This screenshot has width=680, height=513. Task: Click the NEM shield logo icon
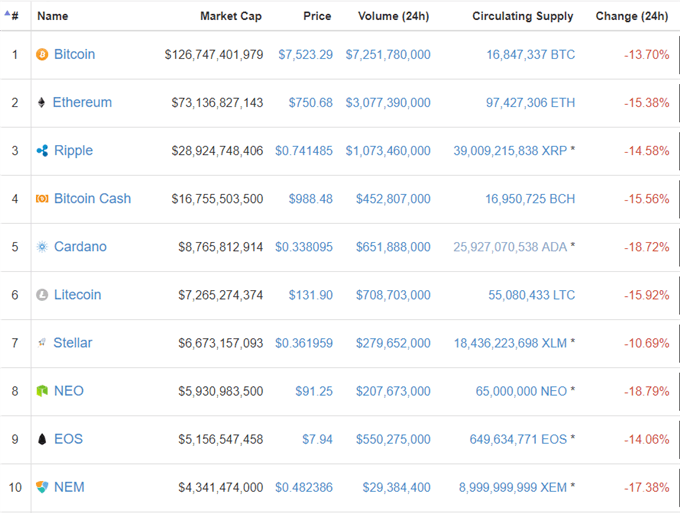click(x=42, y=487)
